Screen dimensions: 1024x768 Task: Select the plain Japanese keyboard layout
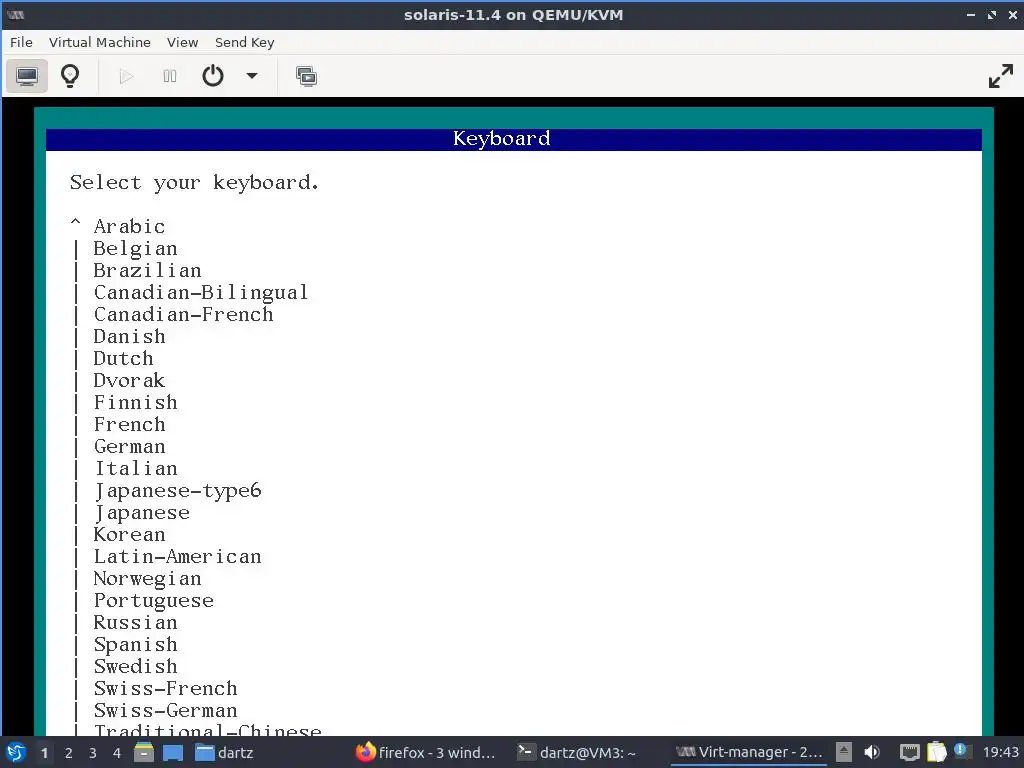(x=142, y=513)
